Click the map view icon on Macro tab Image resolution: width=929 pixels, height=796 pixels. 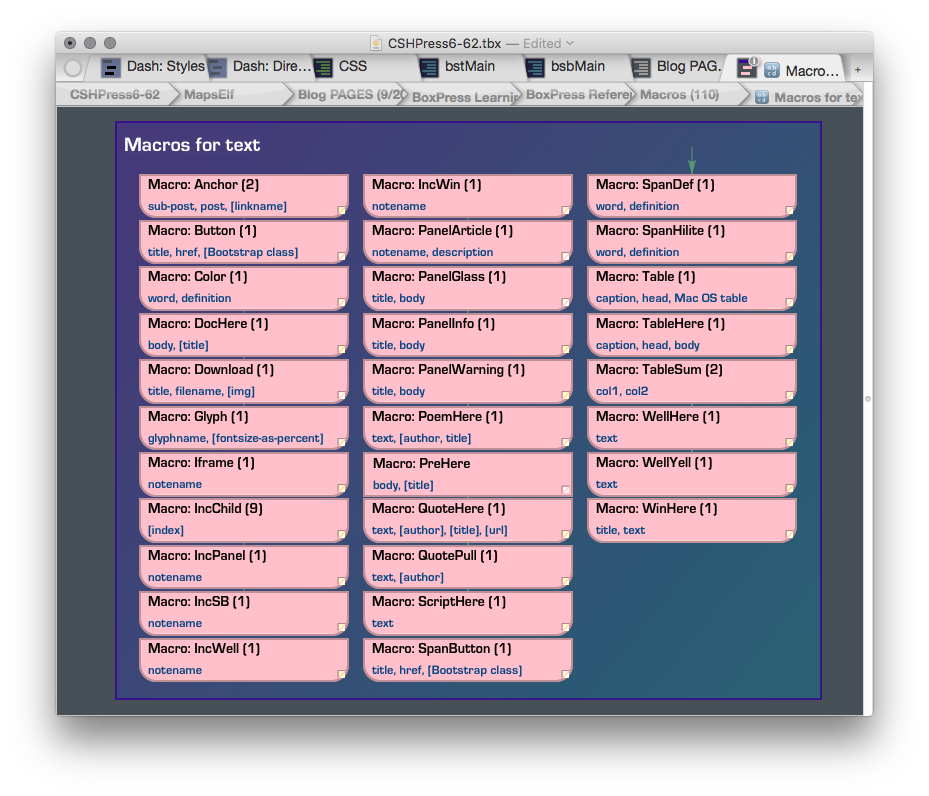[x=747, y=68]
